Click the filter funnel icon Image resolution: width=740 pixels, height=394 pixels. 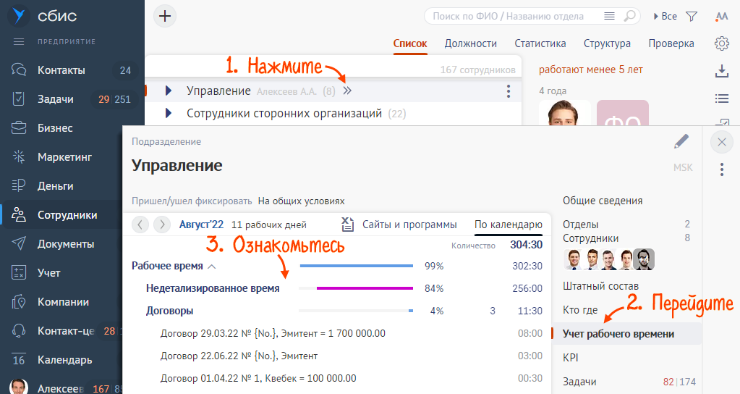[691, 17]
